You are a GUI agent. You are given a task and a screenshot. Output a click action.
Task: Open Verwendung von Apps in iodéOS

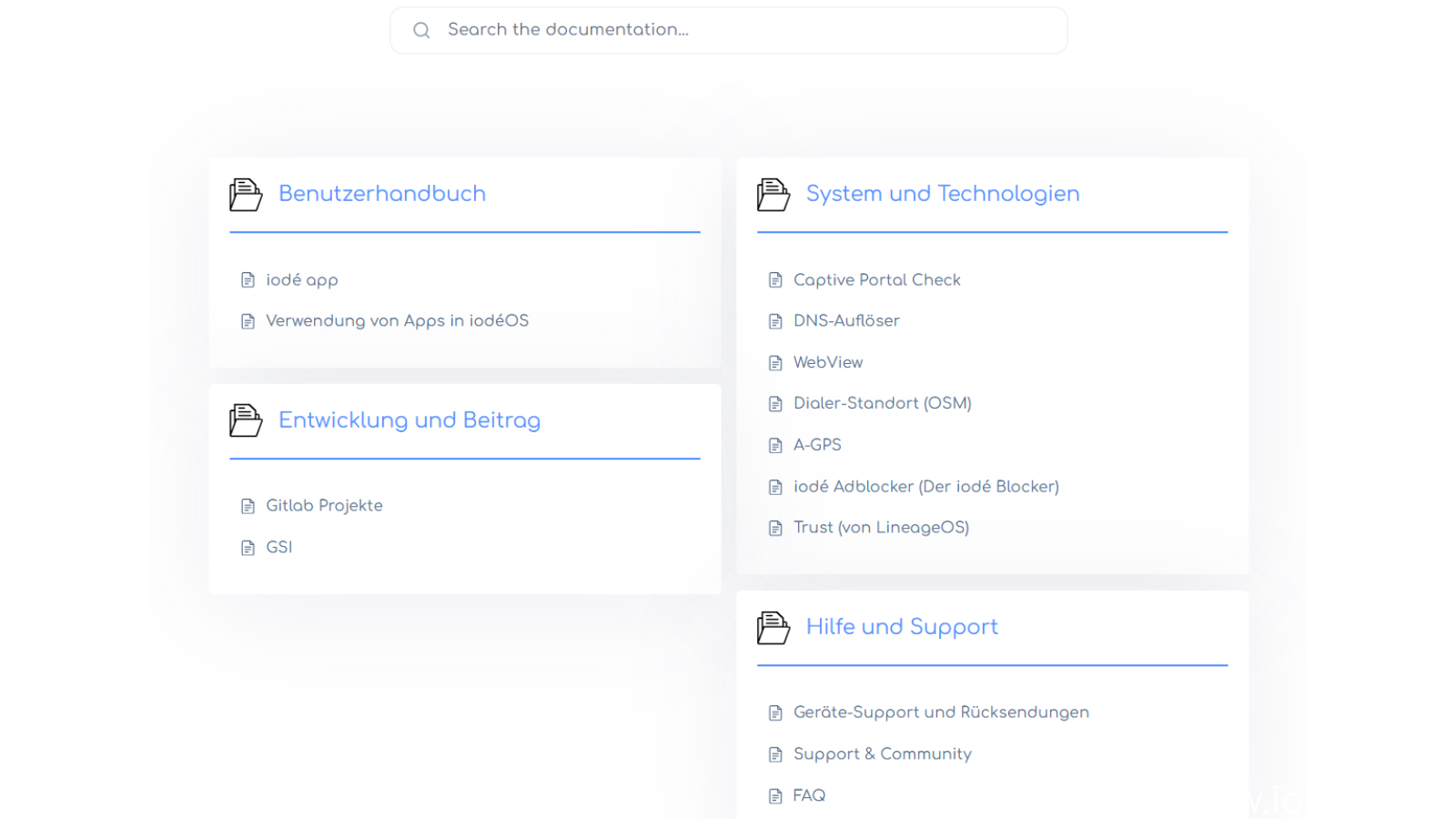click(397, 320)
